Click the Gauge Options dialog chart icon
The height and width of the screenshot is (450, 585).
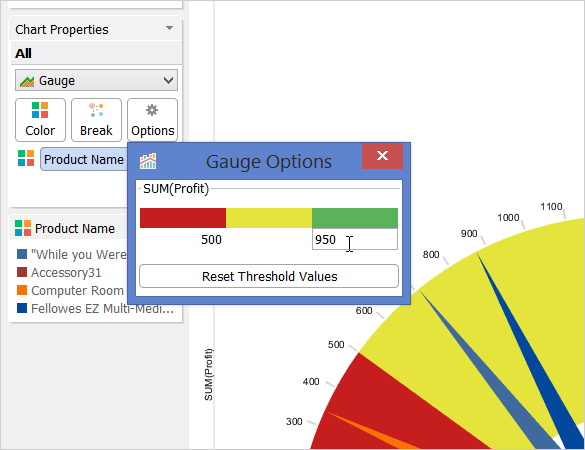point(148,161)
